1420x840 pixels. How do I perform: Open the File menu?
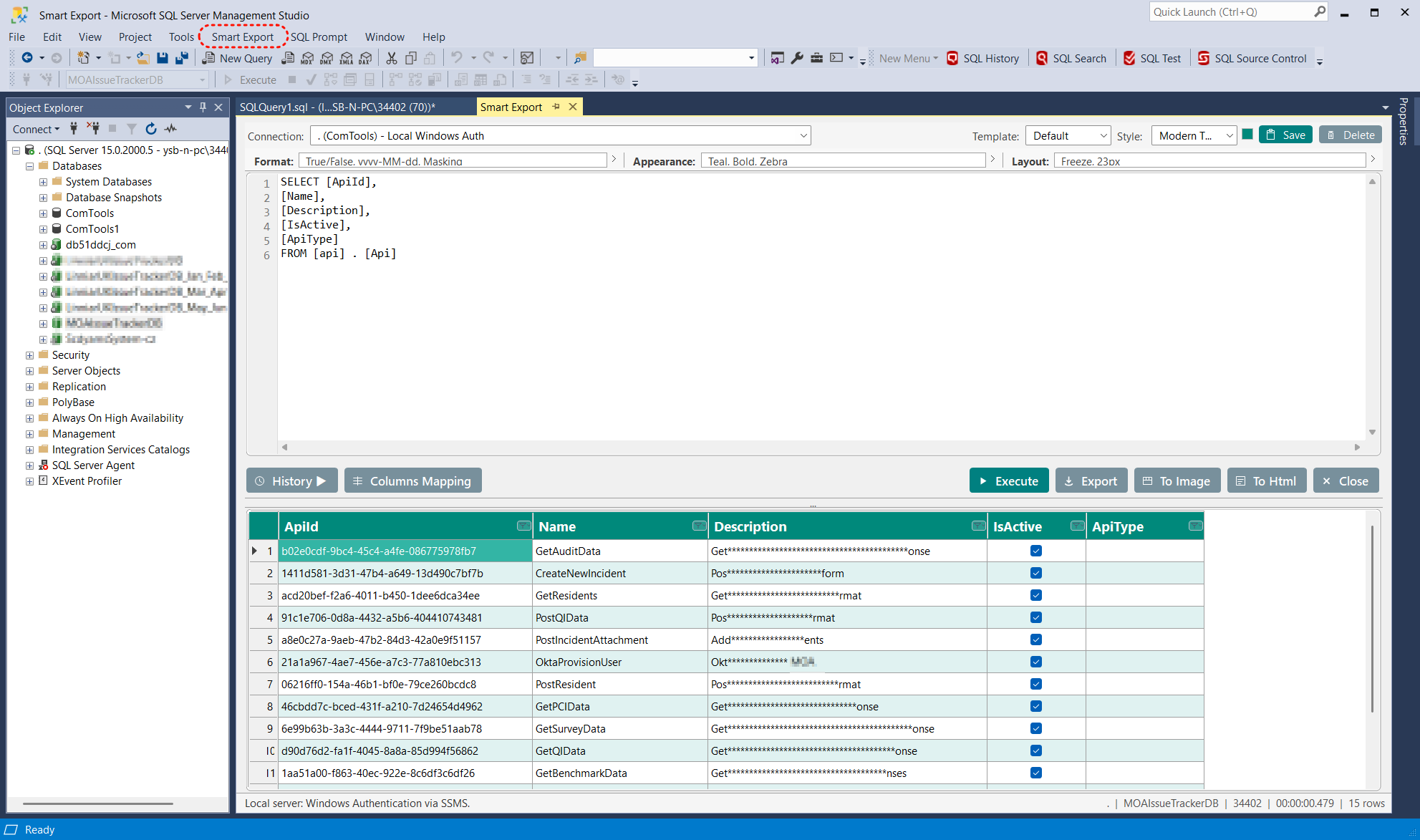coord(16,37)
